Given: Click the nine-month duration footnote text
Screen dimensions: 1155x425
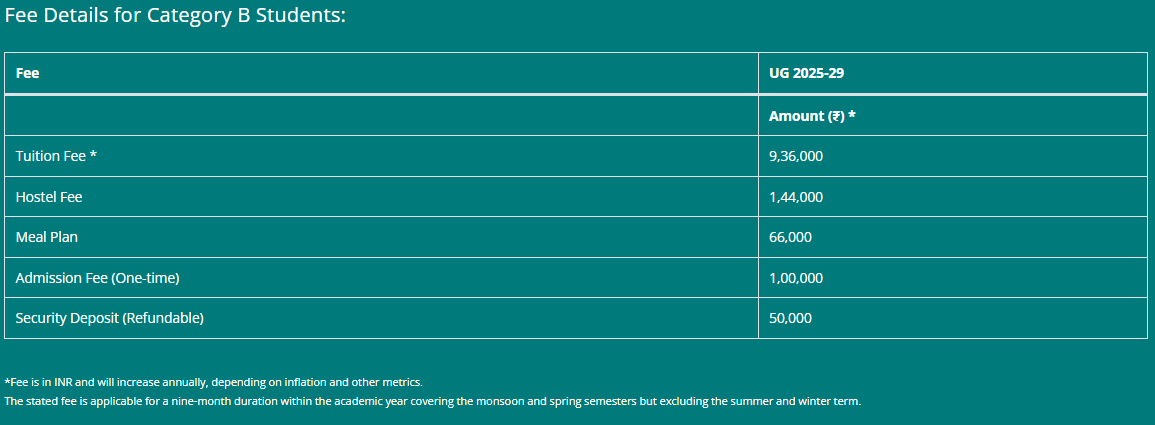Looking at the screenshot, I should pos(432,401).
